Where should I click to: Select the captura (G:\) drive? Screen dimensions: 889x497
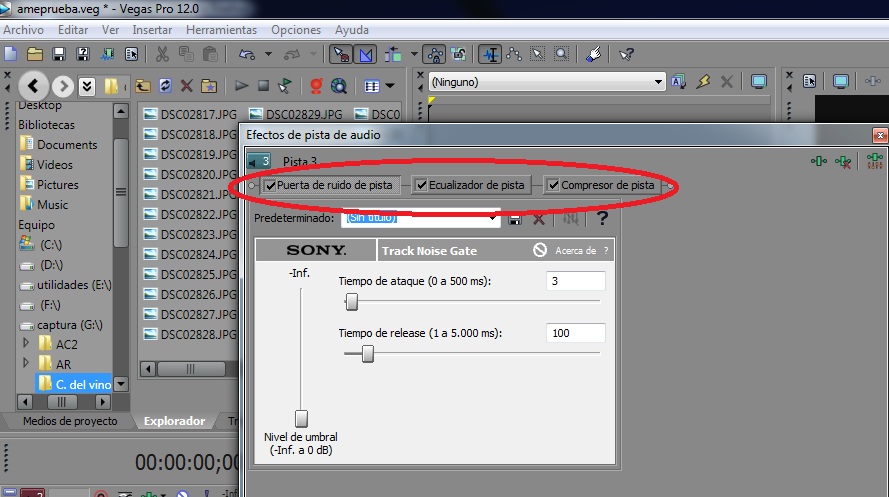coord(61,325)
